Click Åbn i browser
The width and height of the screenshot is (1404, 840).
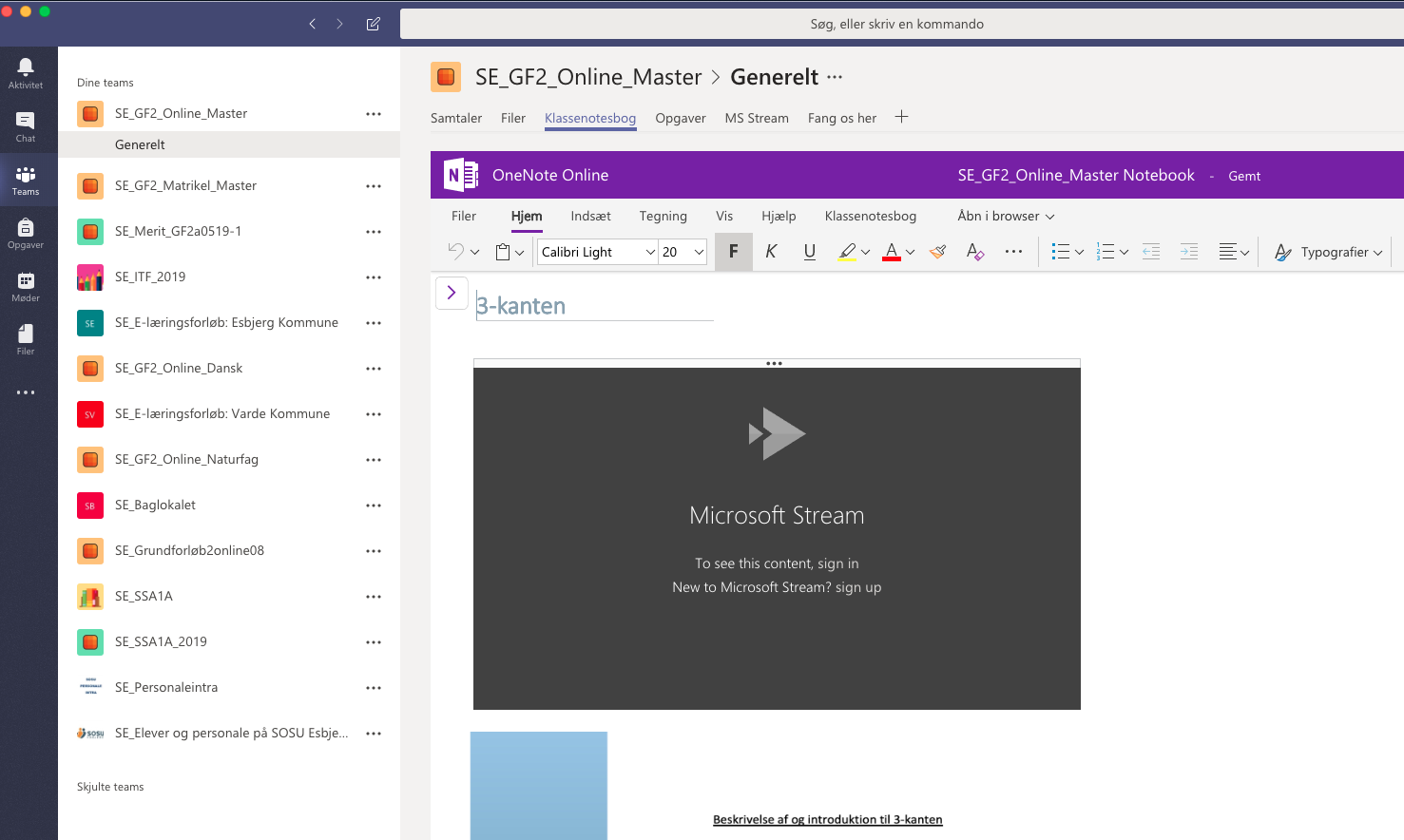1006,216
